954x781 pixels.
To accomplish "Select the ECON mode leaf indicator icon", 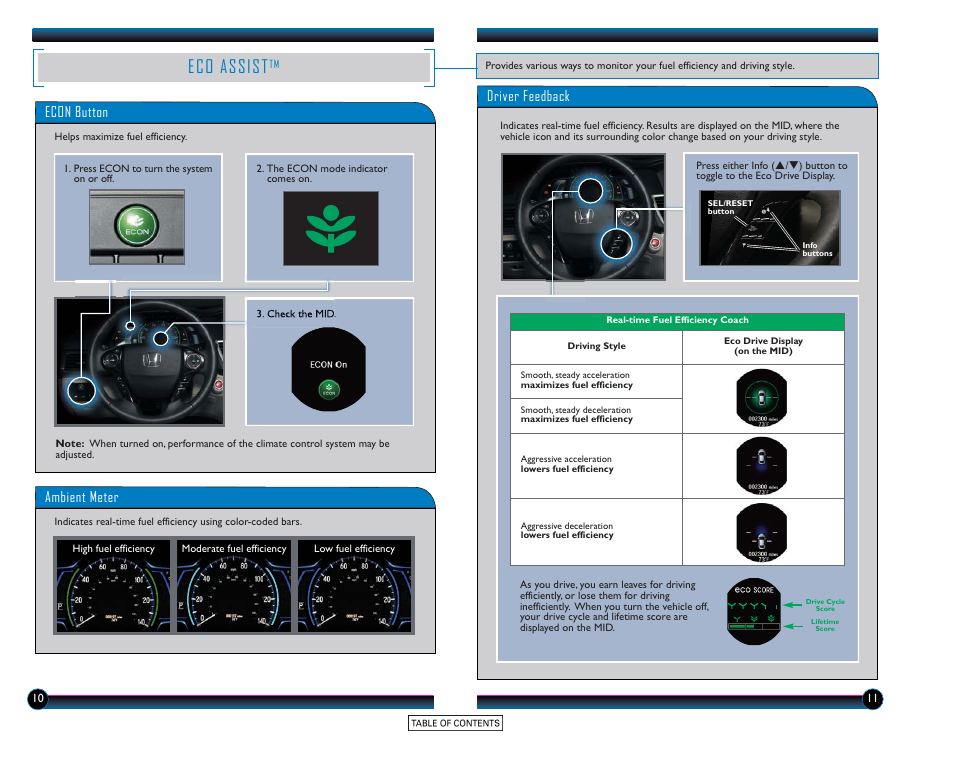I will (x=331, y=228).
